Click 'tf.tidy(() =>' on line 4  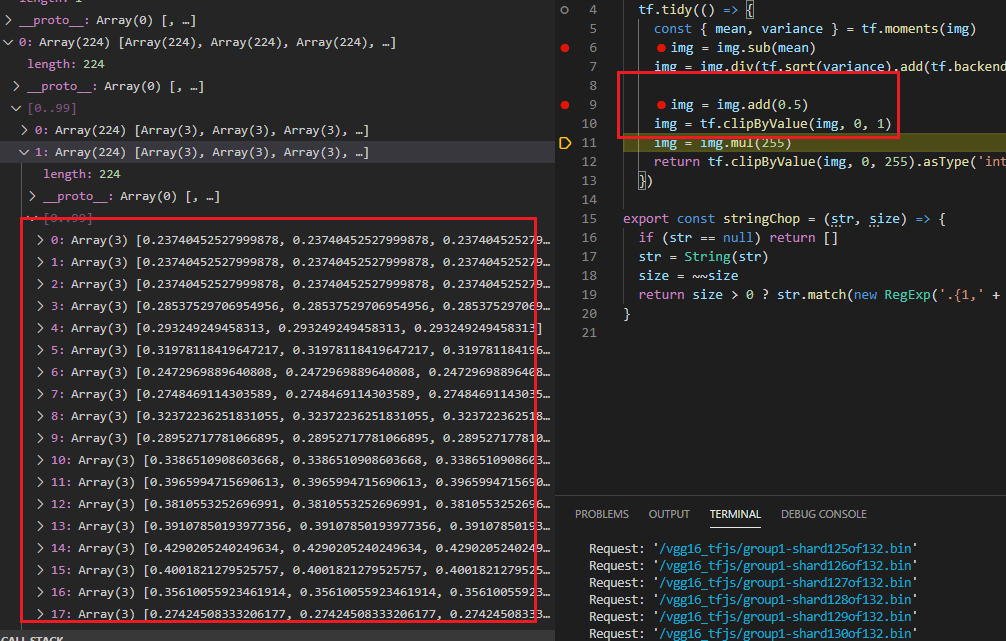pyautogui.click(x=688, y=10)
